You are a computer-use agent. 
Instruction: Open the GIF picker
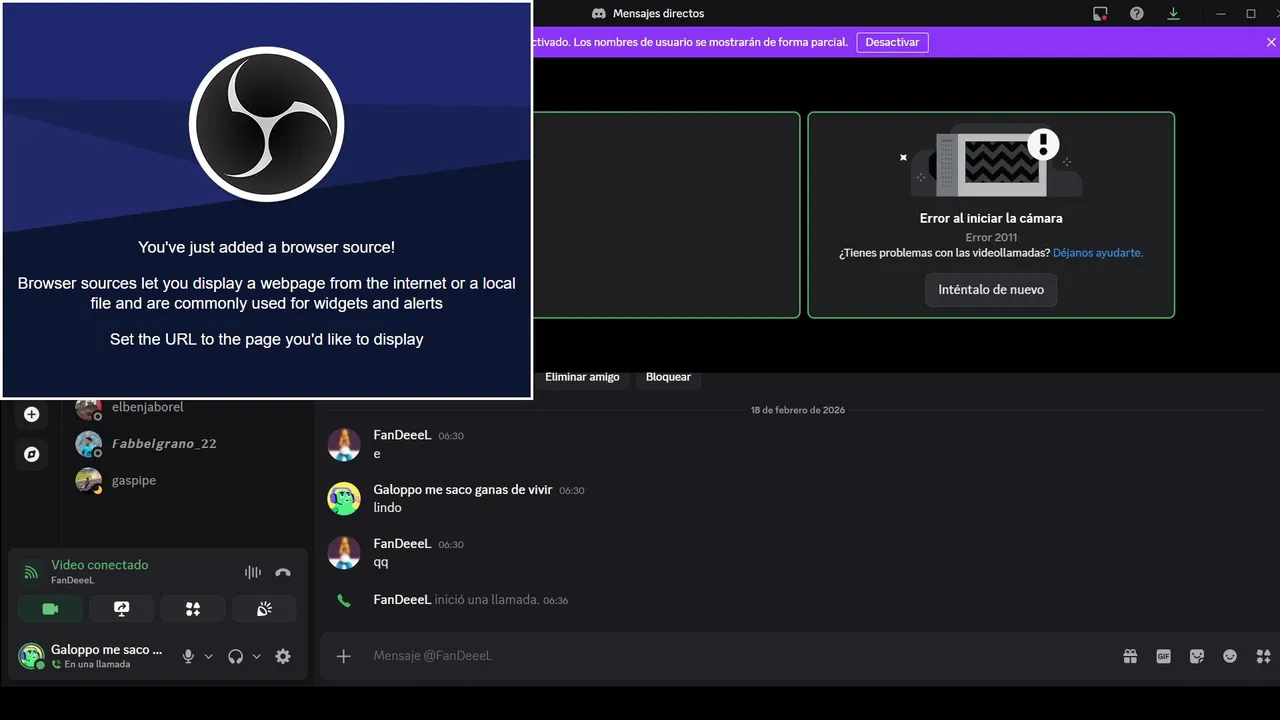point(1163,656)
